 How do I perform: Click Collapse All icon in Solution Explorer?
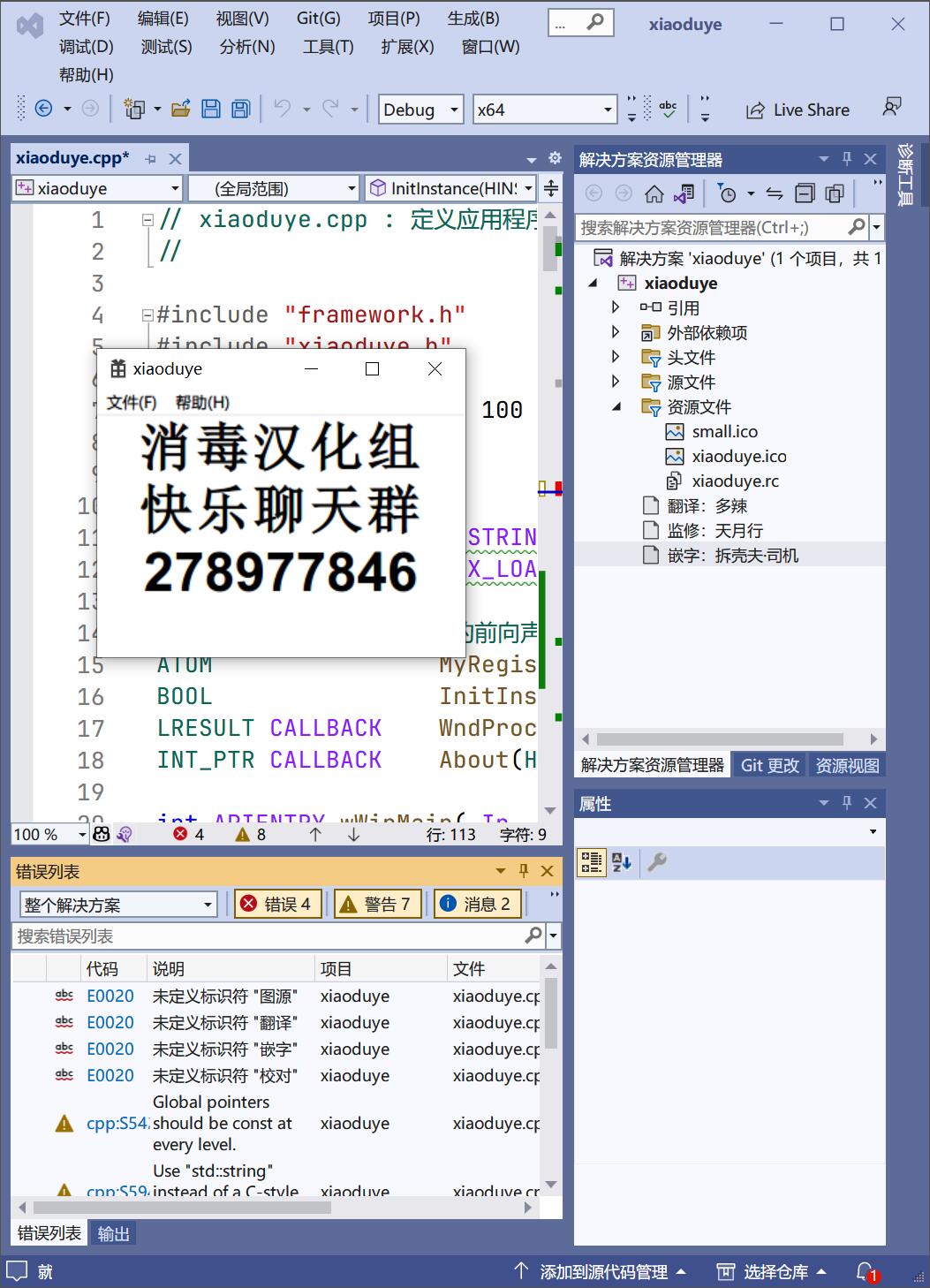[805, 193]
